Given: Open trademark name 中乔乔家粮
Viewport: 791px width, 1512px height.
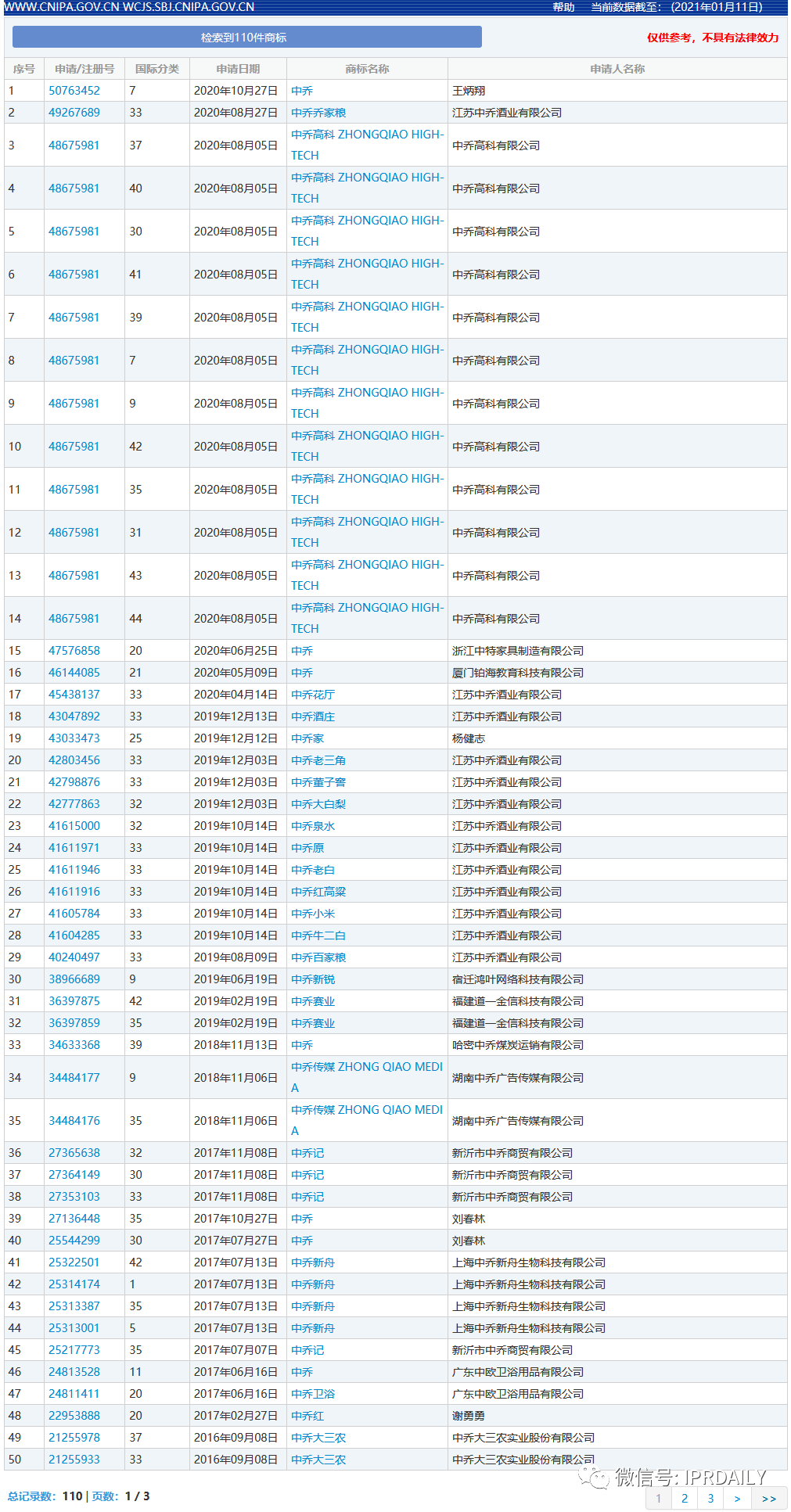Looking at the screenshot, I should (x=318, y=113).
